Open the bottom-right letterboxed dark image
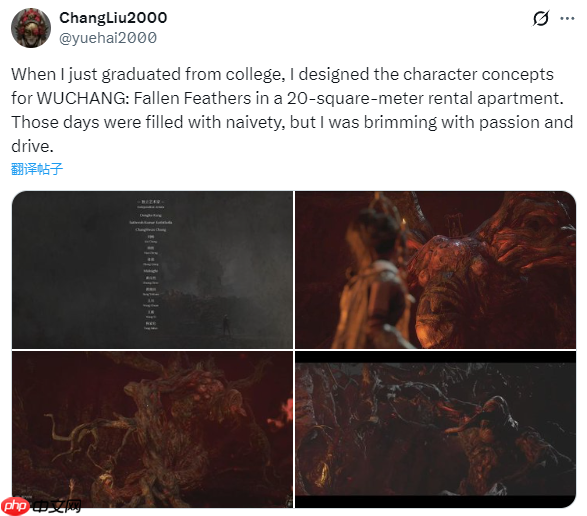The width and height of the screenshot is (587, 516). tap(435, 430)
